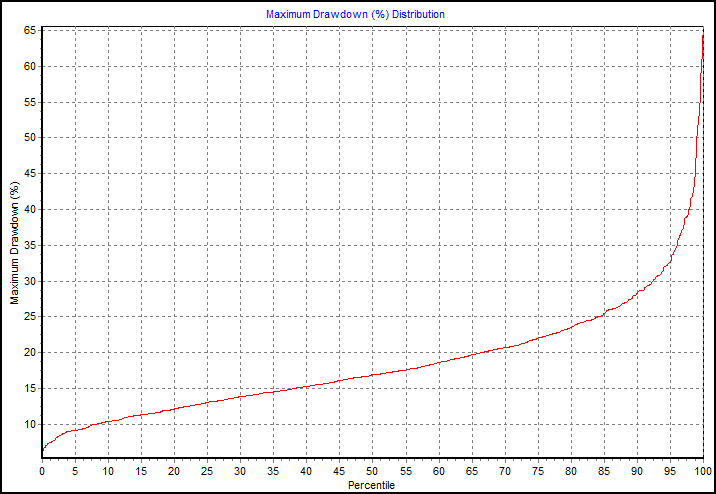Click the 50 label on the Percentile axis
This screenshot has height=494, width=716.
373,471
